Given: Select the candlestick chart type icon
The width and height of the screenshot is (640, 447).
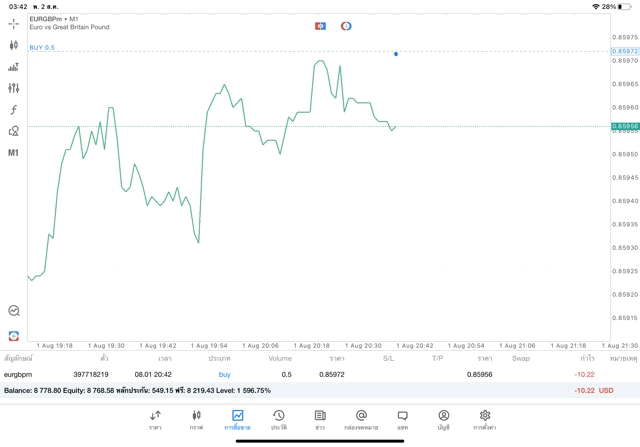Looking at the screenshot, I should point(13,45).
